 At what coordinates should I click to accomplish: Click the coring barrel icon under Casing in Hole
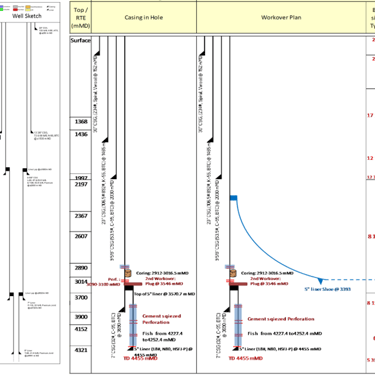point(128,273)
